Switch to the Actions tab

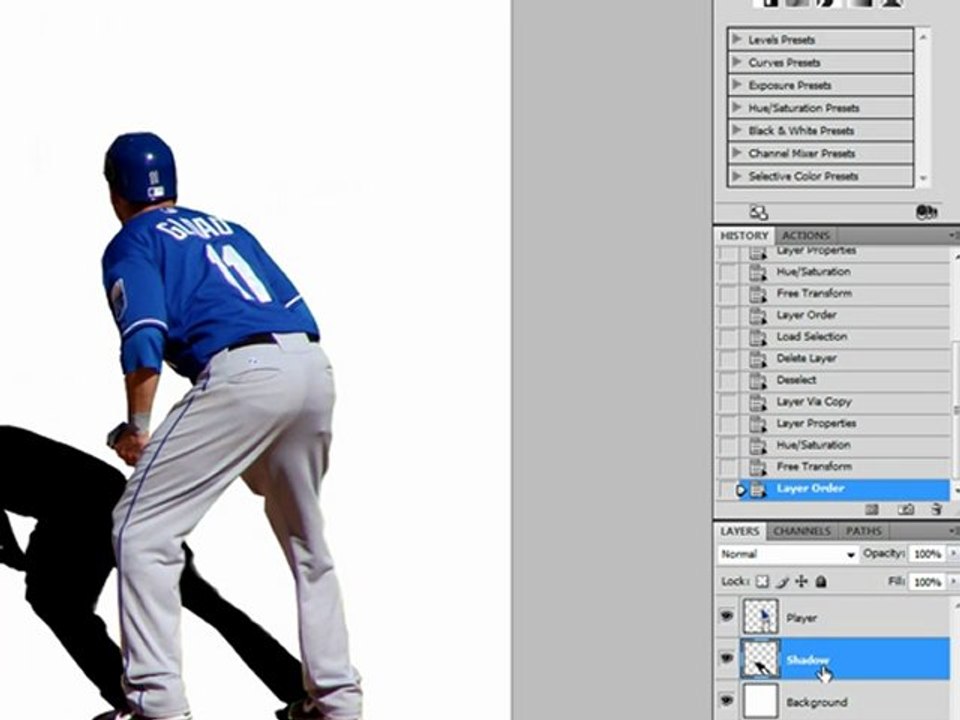pyautogui.click(x=806, y=236)
